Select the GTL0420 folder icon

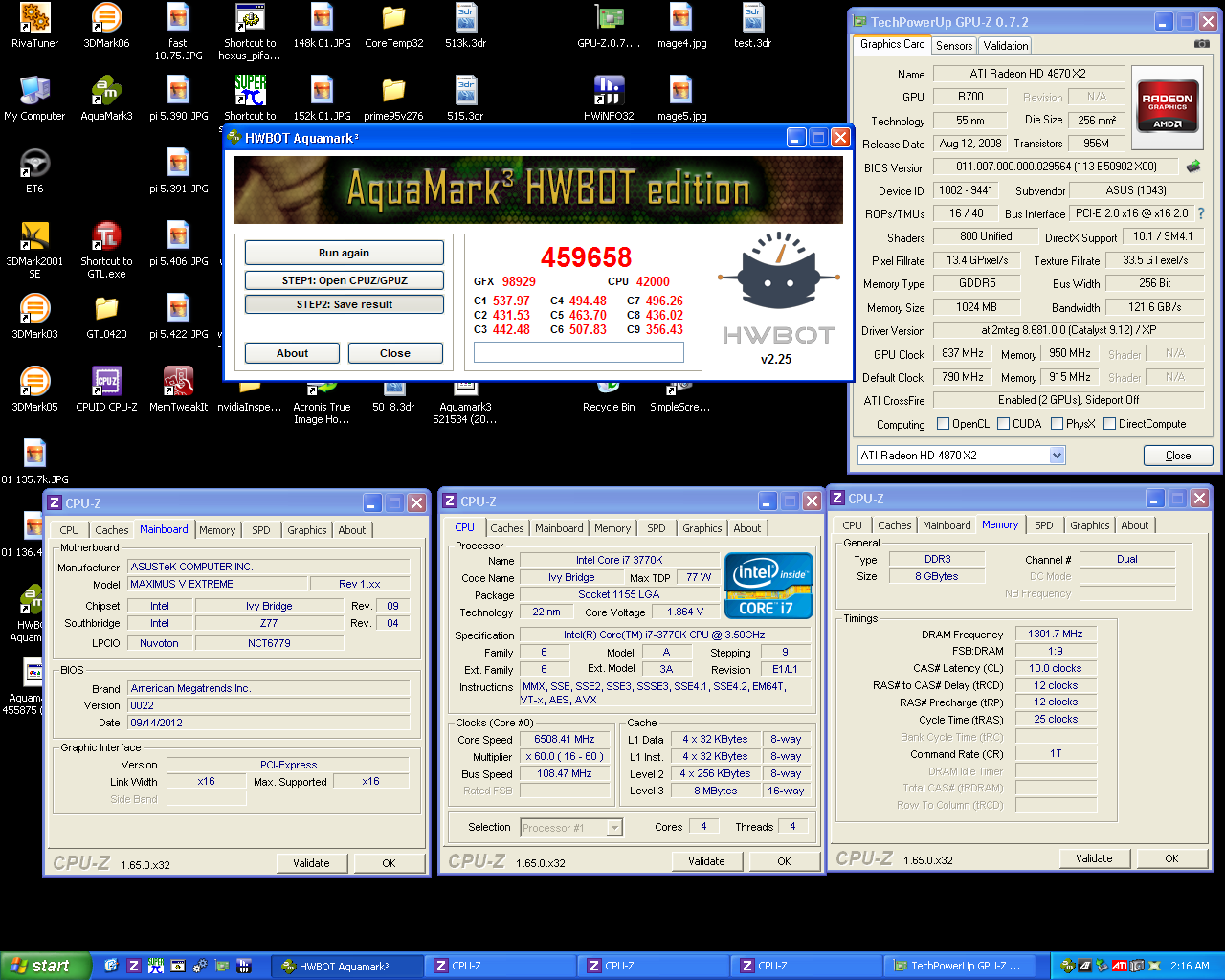[106, 317]
